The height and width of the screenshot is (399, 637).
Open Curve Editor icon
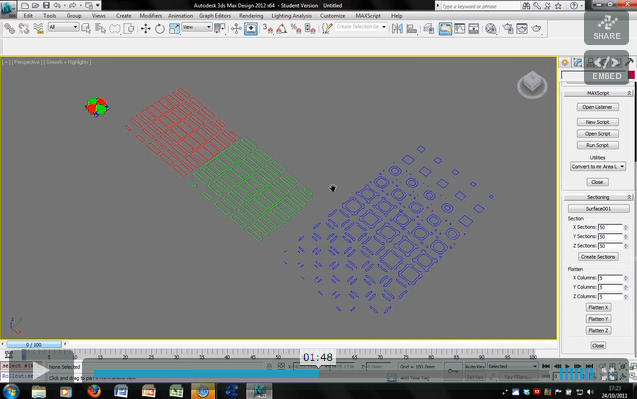coord(459,28)
